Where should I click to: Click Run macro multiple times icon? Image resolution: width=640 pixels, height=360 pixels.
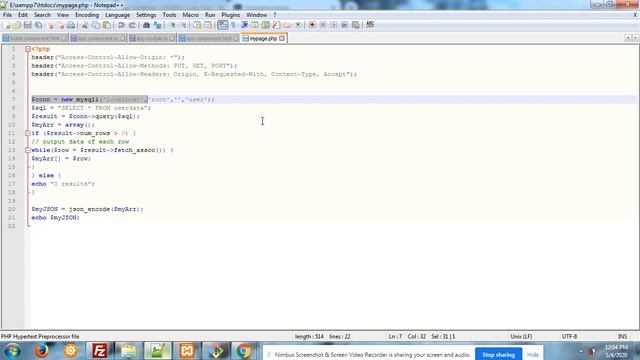(x=344, y=25)
